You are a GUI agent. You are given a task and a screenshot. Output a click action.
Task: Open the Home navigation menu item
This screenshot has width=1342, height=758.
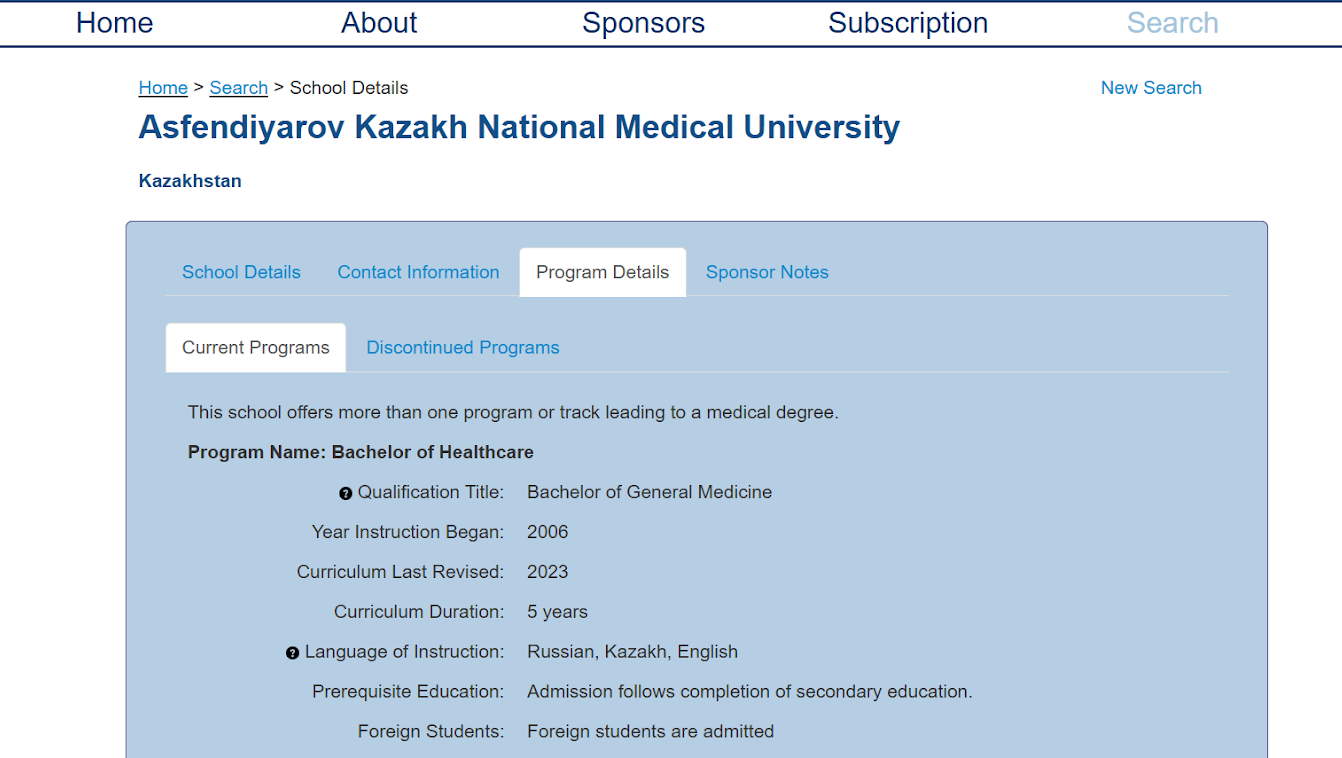[115, 23]
